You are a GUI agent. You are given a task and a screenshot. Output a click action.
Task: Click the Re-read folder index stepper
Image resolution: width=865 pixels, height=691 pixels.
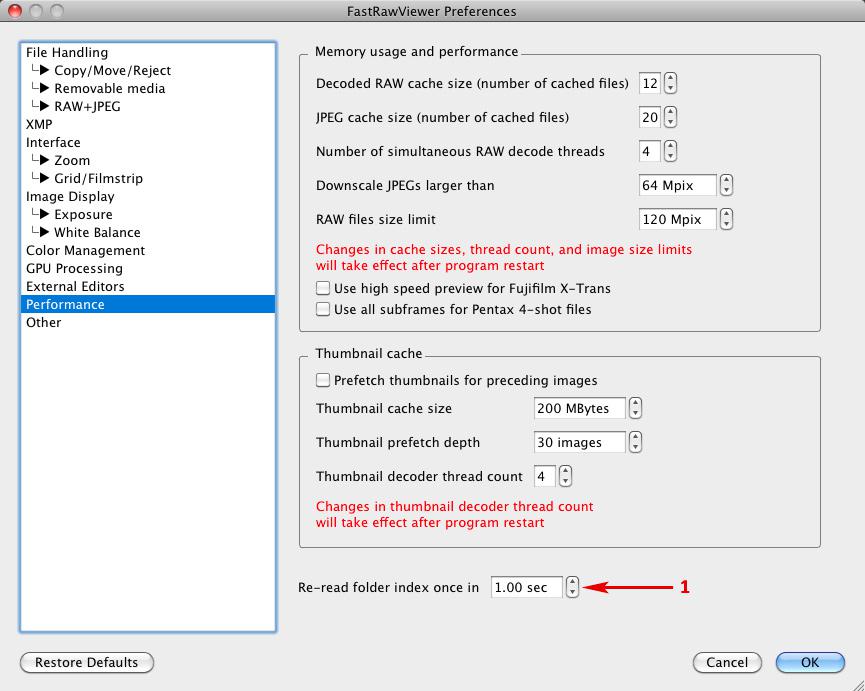click(572, 588)
